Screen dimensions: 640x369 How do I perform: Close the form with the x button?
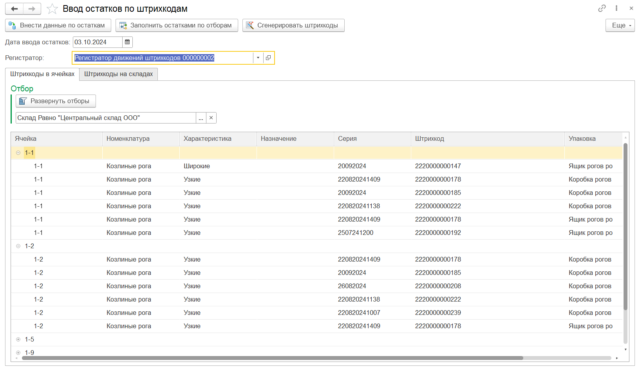[631, 8]
